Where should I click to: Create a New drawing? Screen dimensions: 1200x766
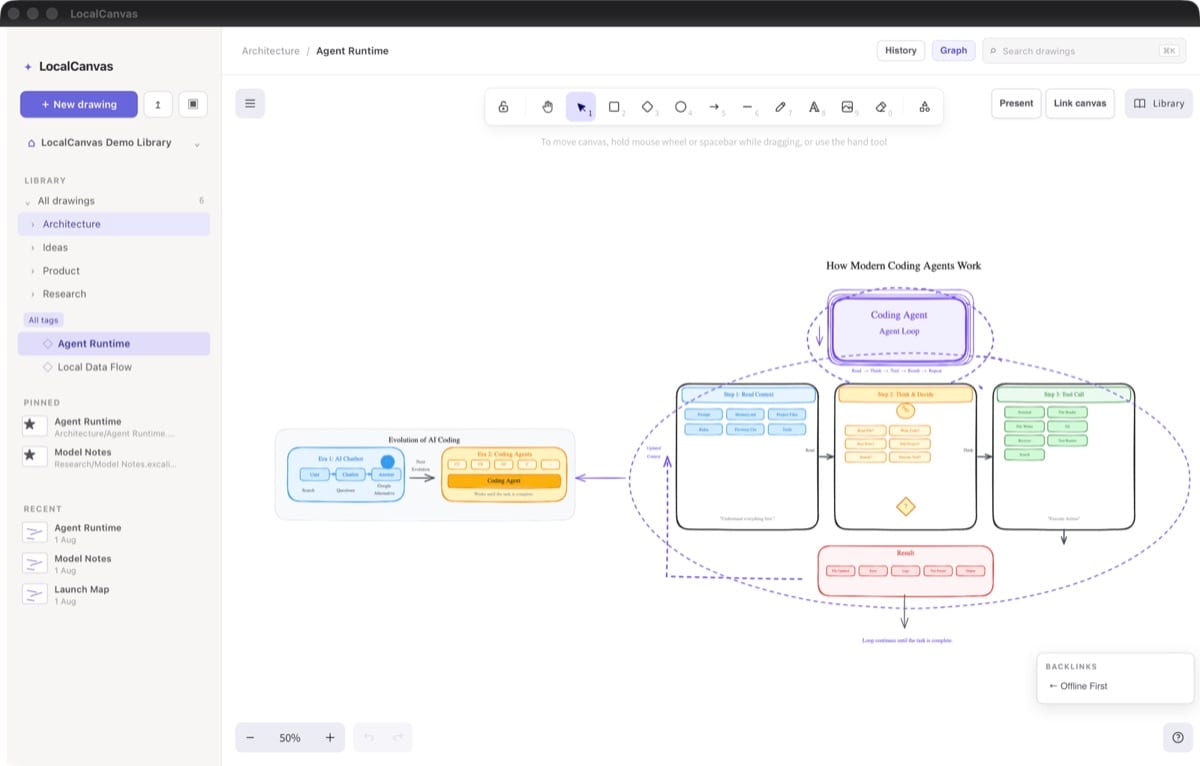point(79,104)
